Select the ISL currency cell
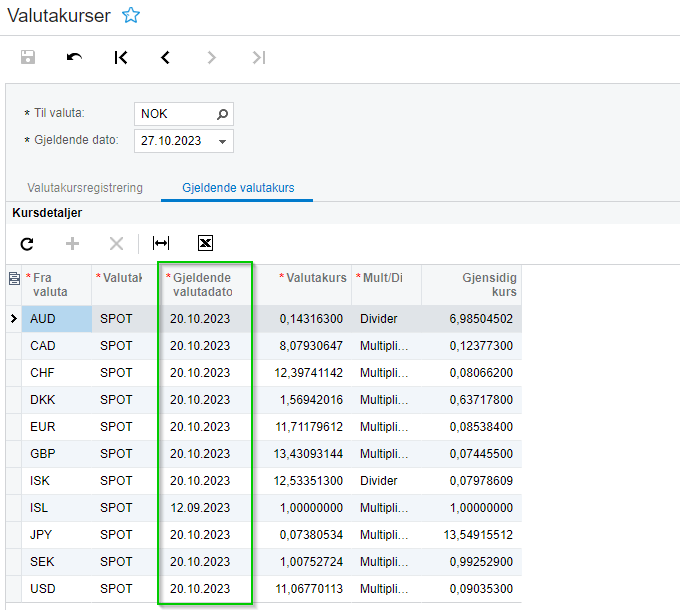The image size is (680, 610). (x=57, y=507)
